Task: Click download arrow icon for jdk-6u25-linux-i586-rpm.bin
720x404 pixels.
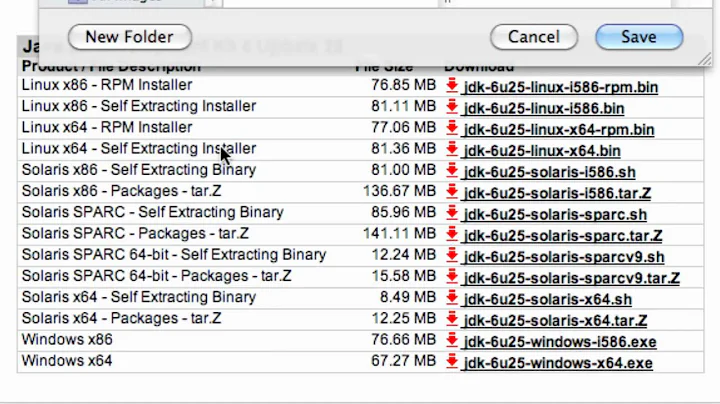Action: pyautogui.click(x=452, y=86)
